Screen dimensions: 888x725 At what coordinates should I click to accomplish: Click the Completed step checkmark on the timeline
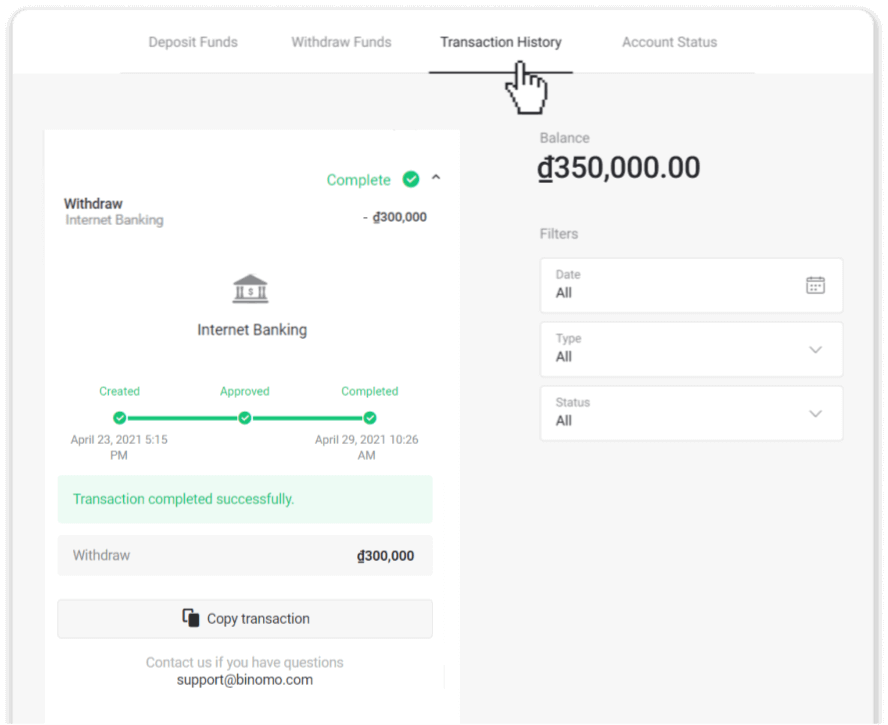pos(369,417)
